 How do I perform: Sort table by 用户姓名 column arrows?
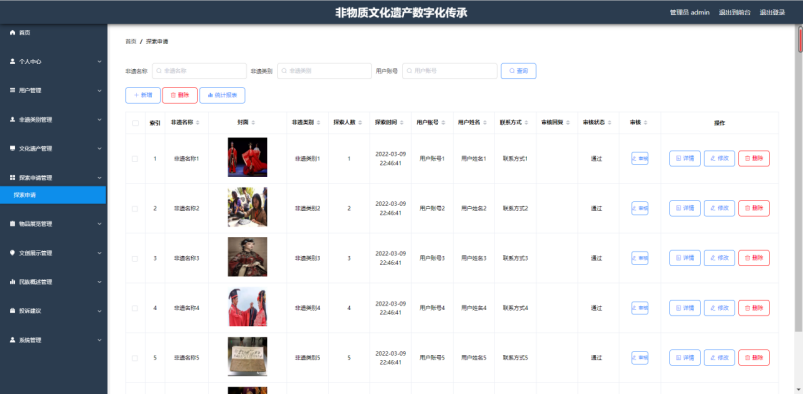(x=484, y=123)
